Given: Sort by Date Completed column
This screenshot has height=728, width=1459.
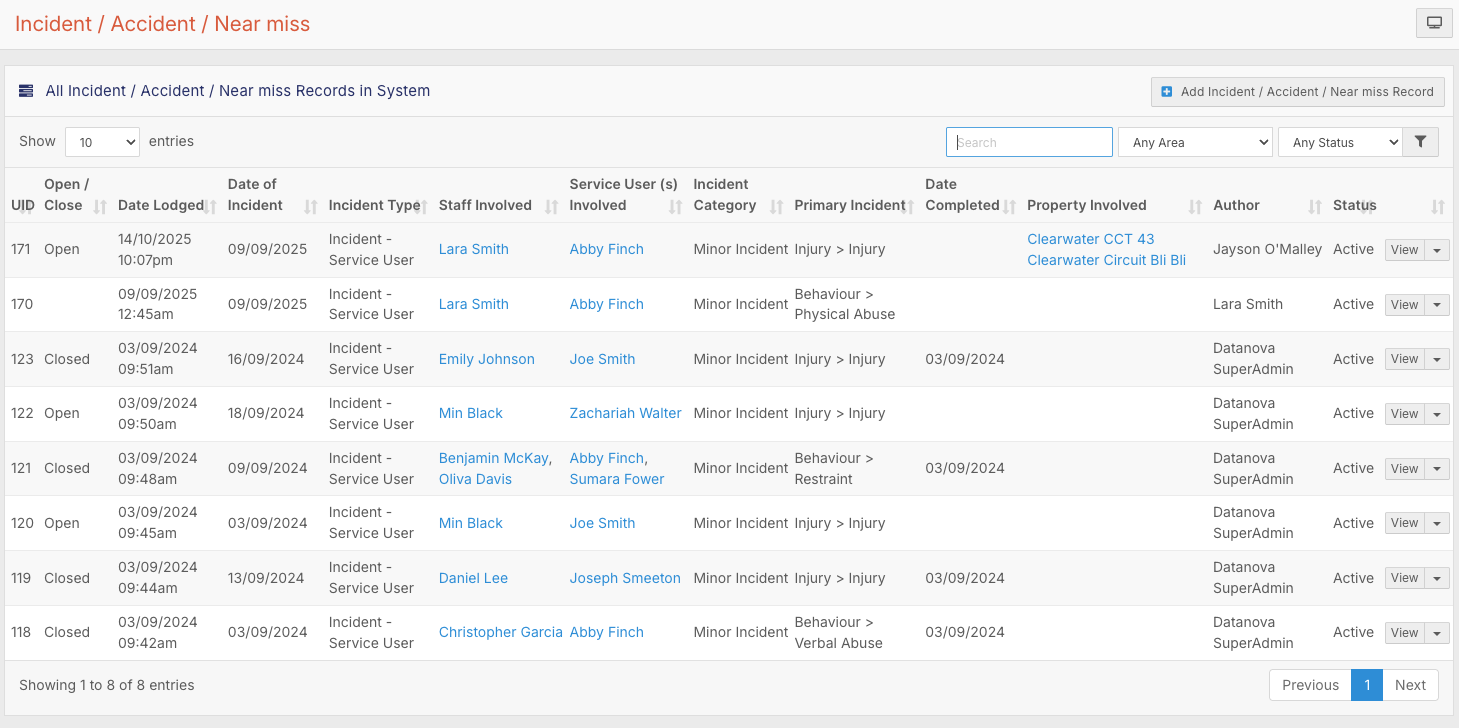Looking at the screenshot, I should [x=970, y=195].
